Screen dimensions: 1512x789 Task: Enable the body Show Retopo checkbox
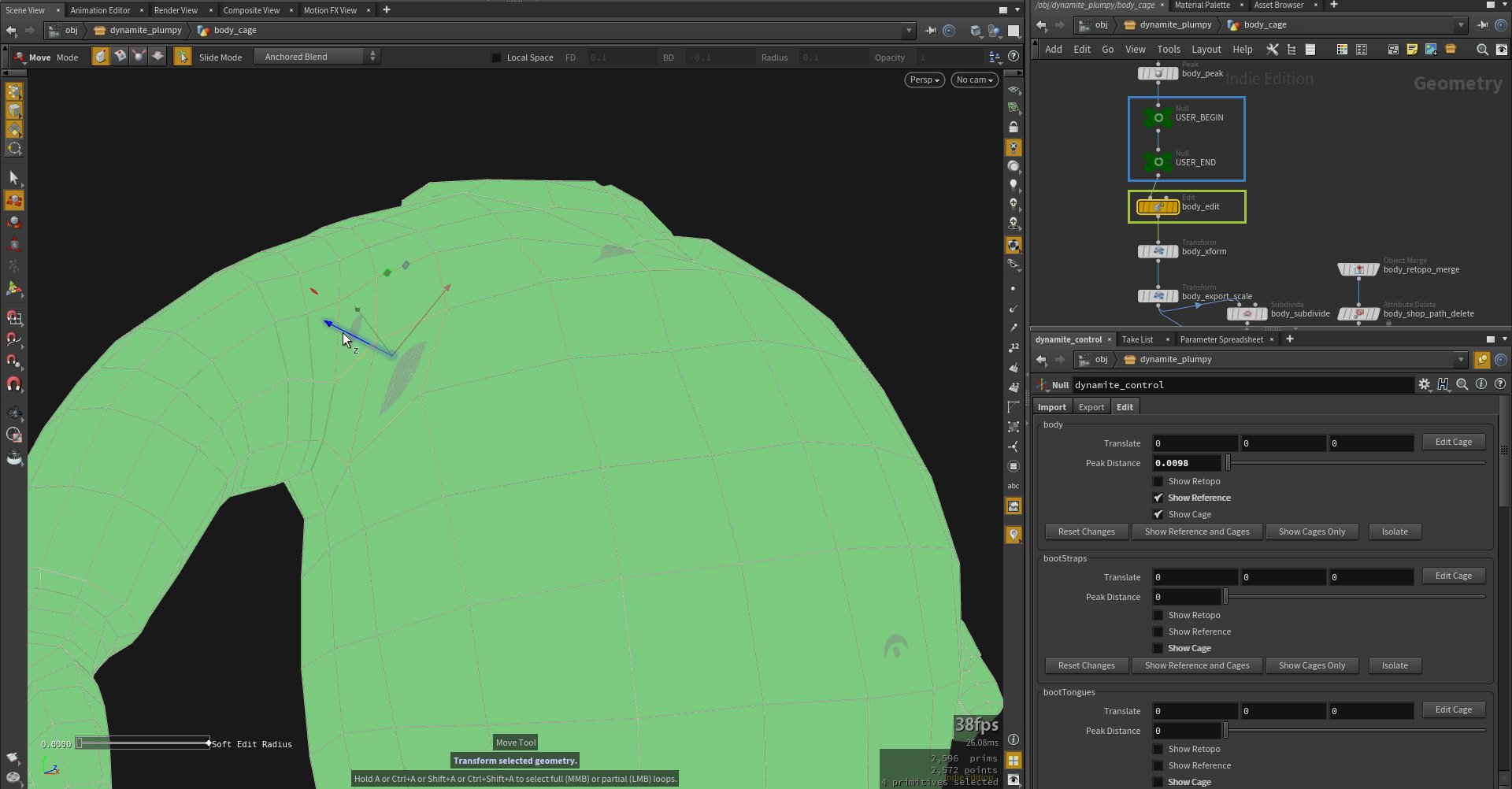pos(1158,482)
